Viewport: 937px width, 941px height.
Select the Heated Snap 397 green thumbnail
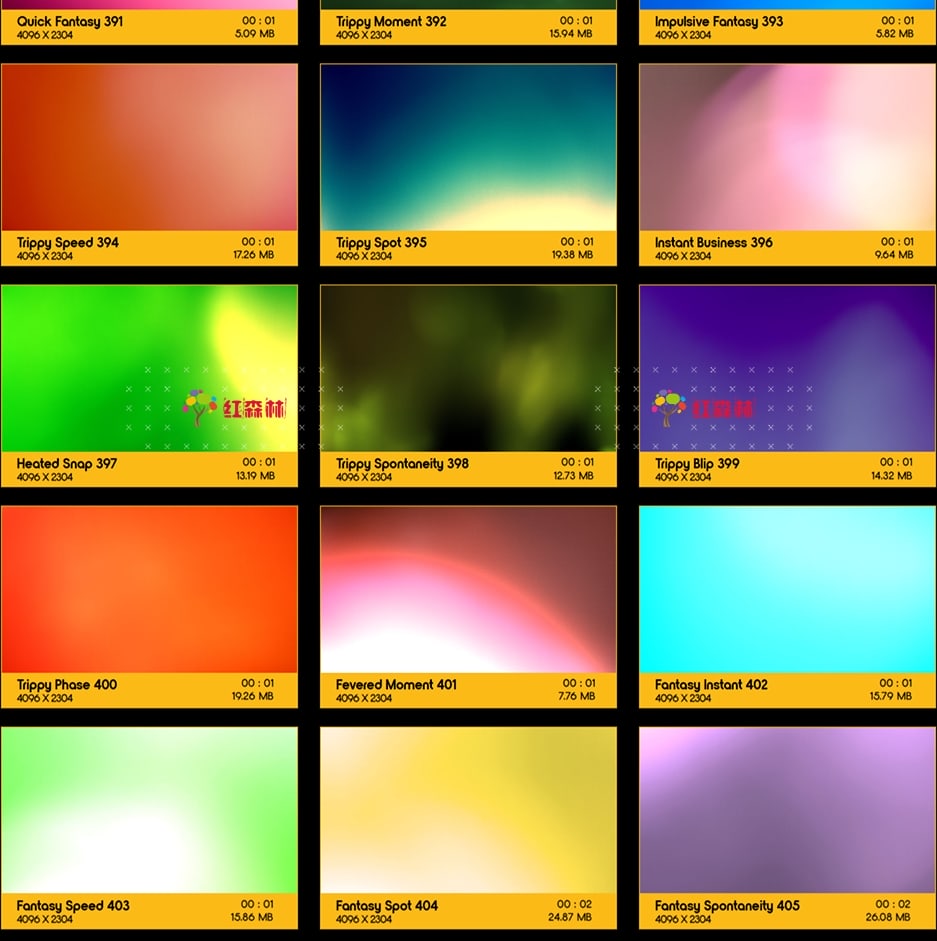pyautogui.click(x=149, y=368)
